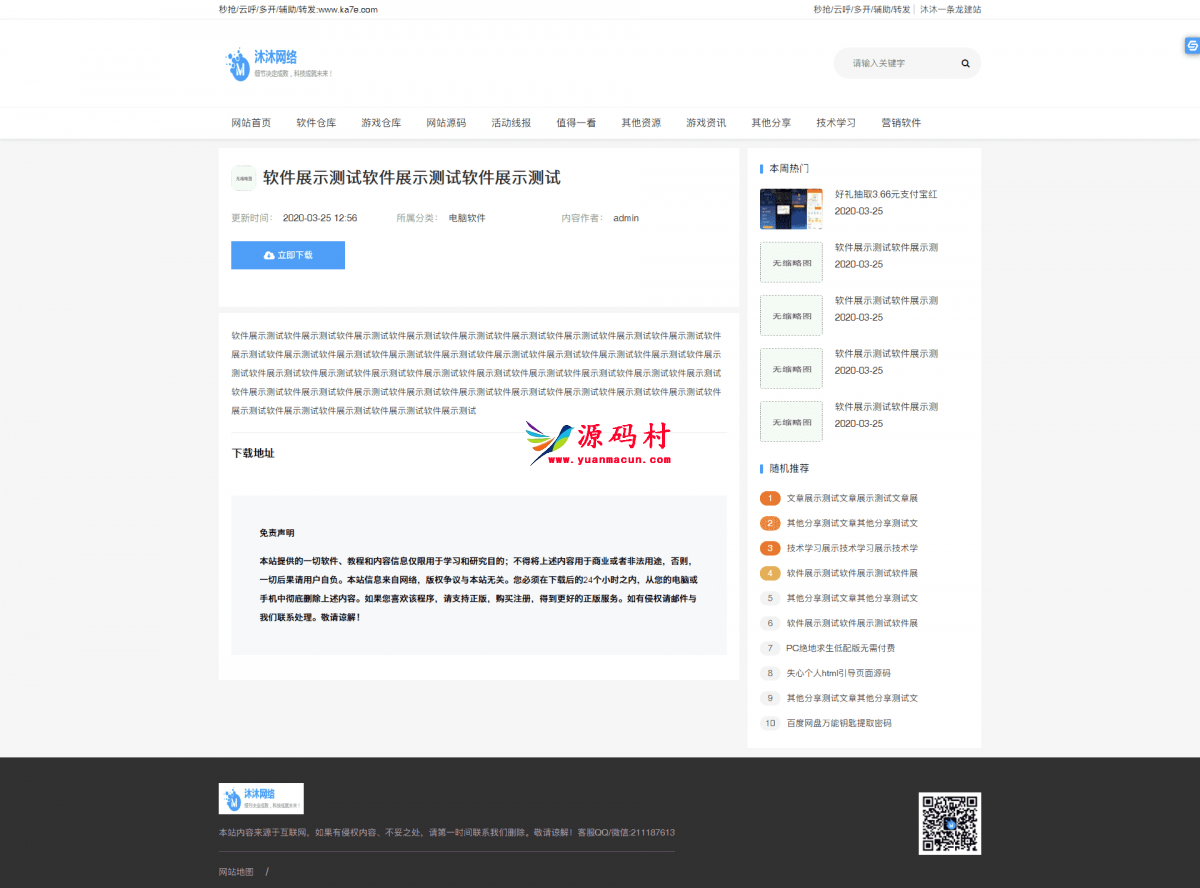1200x888 pixels.
Task: Open the 百度网盘万能钥匙提取密码 link
Action: coord(838,723)
